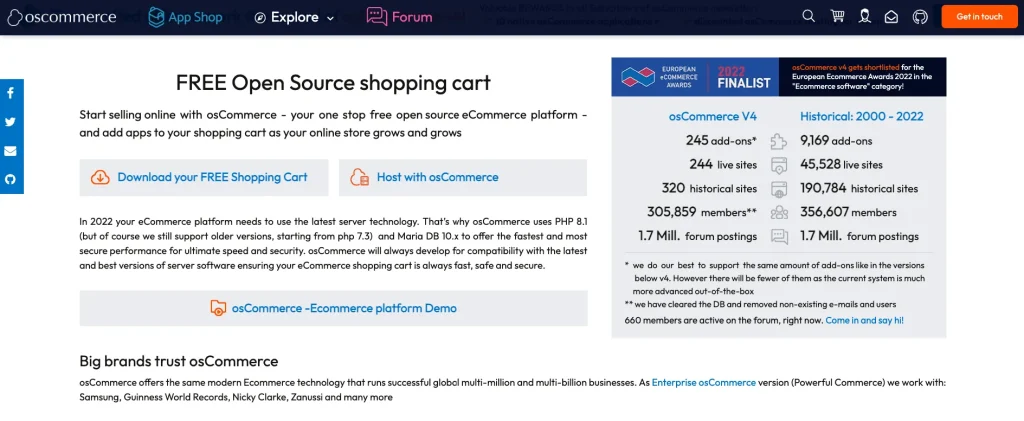Share on Twitter via sidebar icon
This screenshot has height=421, width=1024.
(x=10, y=122)
